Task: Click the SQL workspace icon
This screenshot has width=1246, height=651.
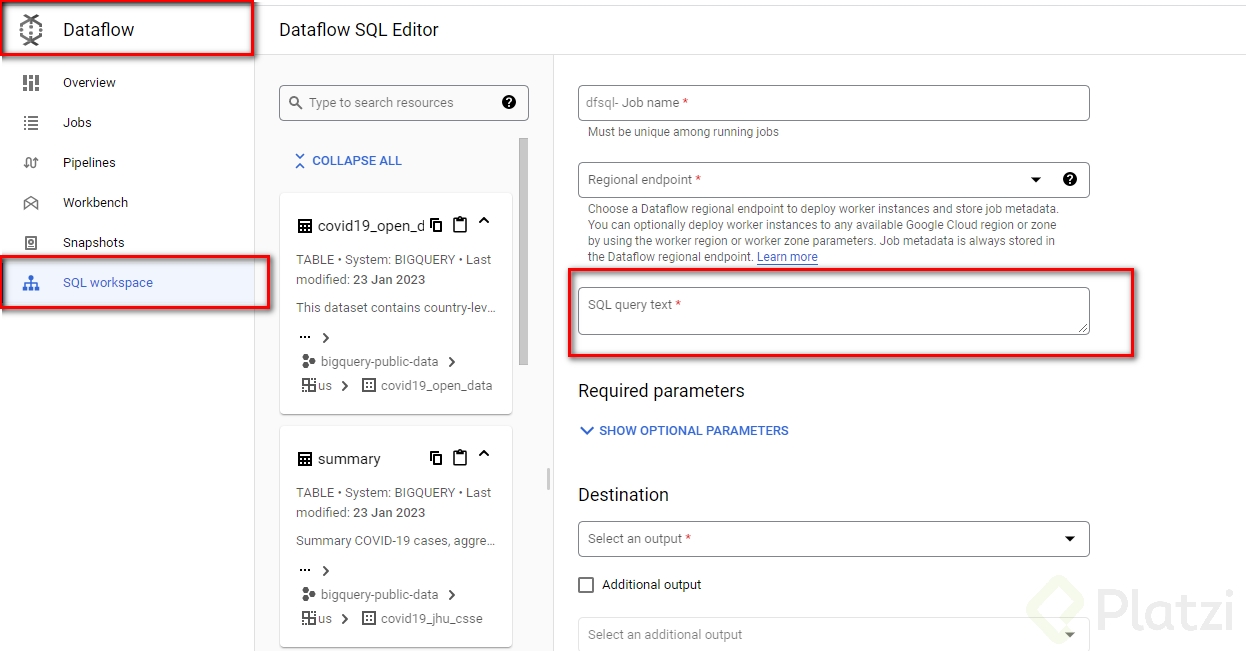Action: click(x=31, y=283)
